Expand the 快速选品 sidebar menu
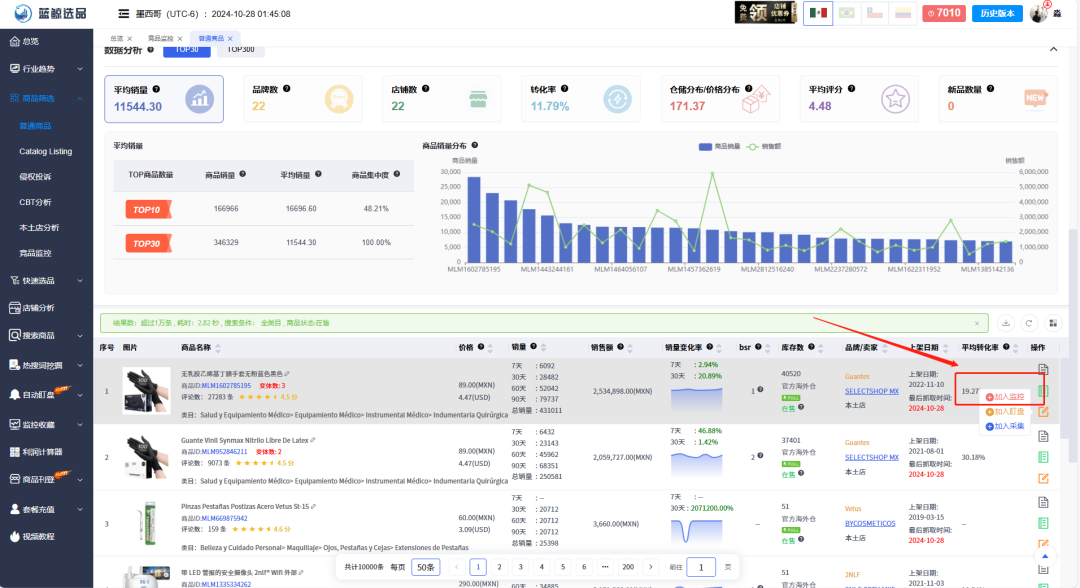The height and width of the screenshot is (588, 1080). [x=46, y=281]
